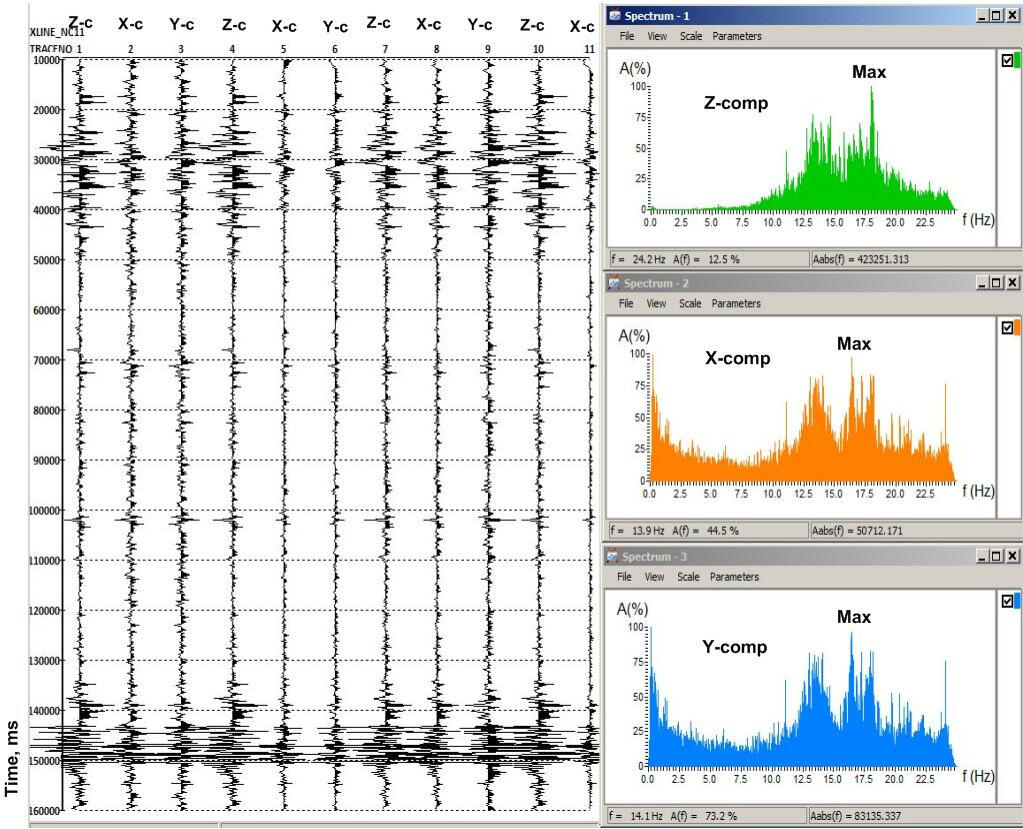Toggle the Y-comp spectrum checkbox
Image resolution: width=1023 pixels, height=829 pixels.
tap(1006, 601)
